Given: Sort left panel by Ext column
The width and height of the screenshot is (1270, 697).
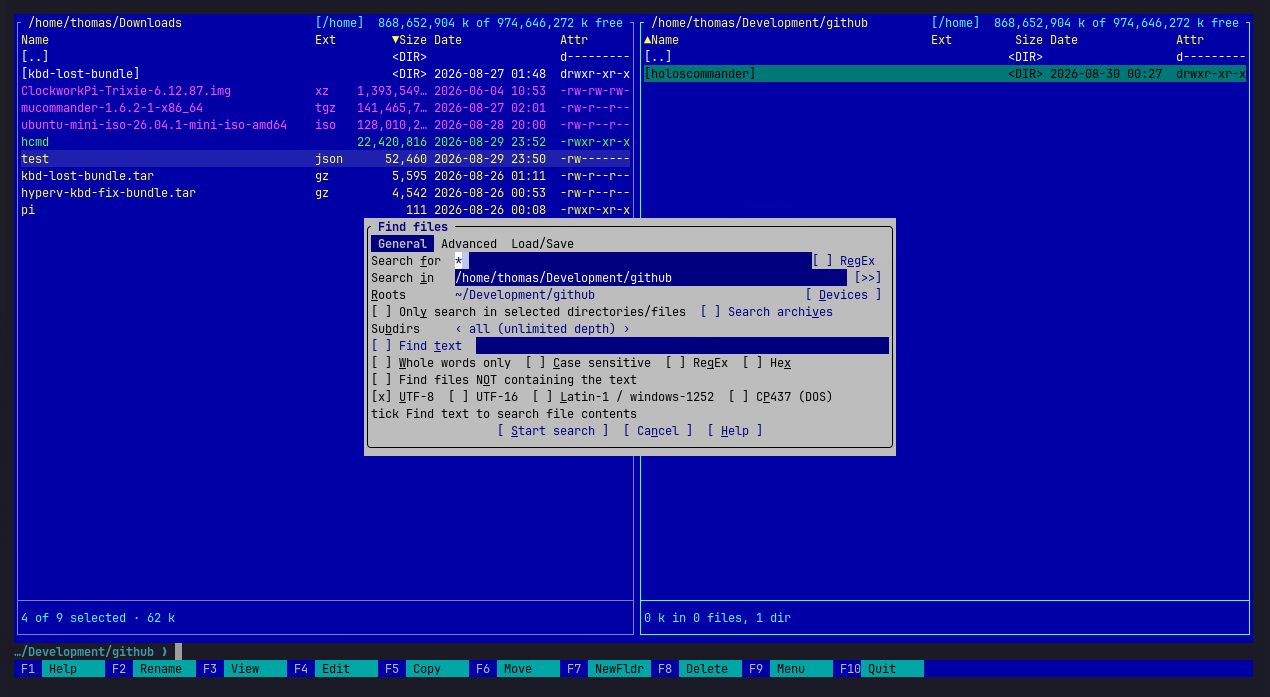Looking at the screenshot, I should point(325,40).
